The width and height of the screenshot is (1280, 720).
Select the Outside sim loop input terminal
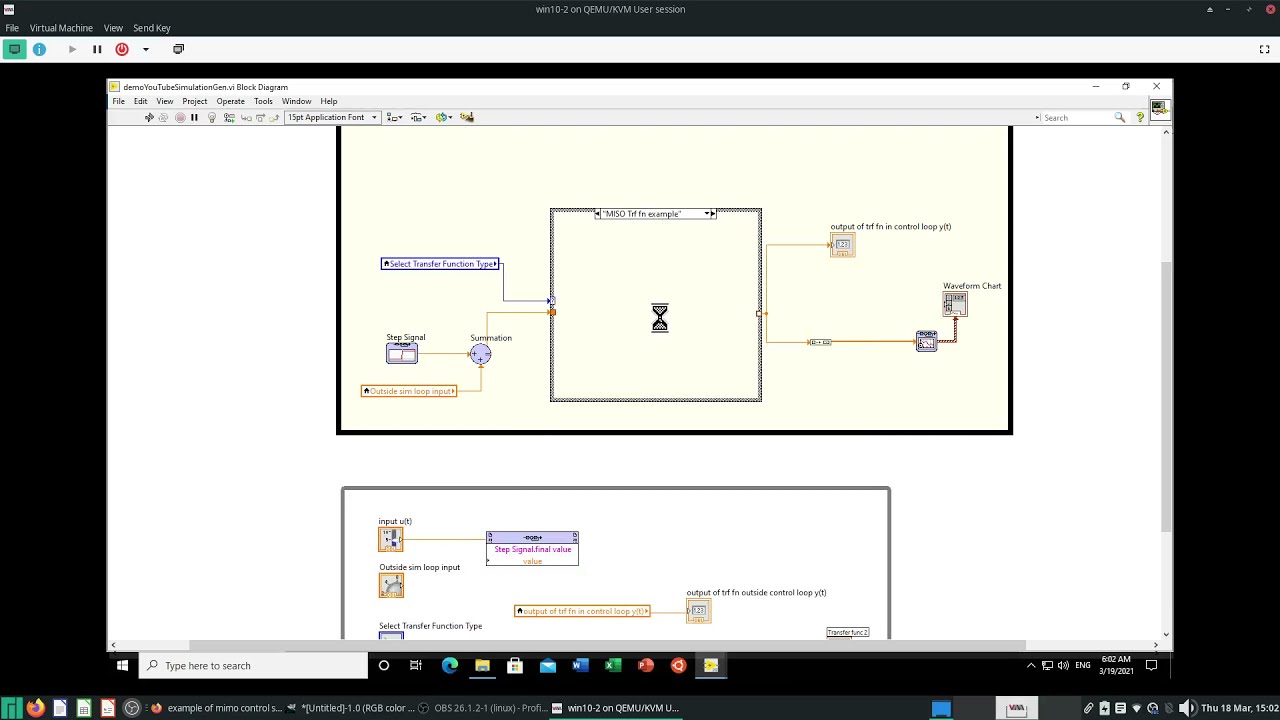(x=391, y=585)
